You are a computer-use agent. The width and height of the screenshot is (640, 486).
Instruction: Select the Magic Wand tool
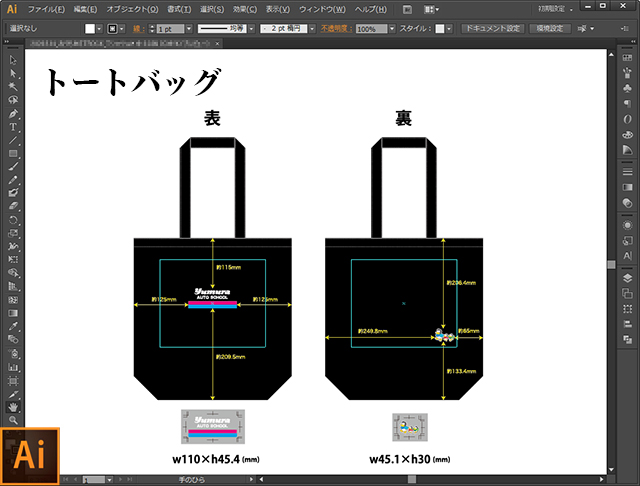(13, 87)
